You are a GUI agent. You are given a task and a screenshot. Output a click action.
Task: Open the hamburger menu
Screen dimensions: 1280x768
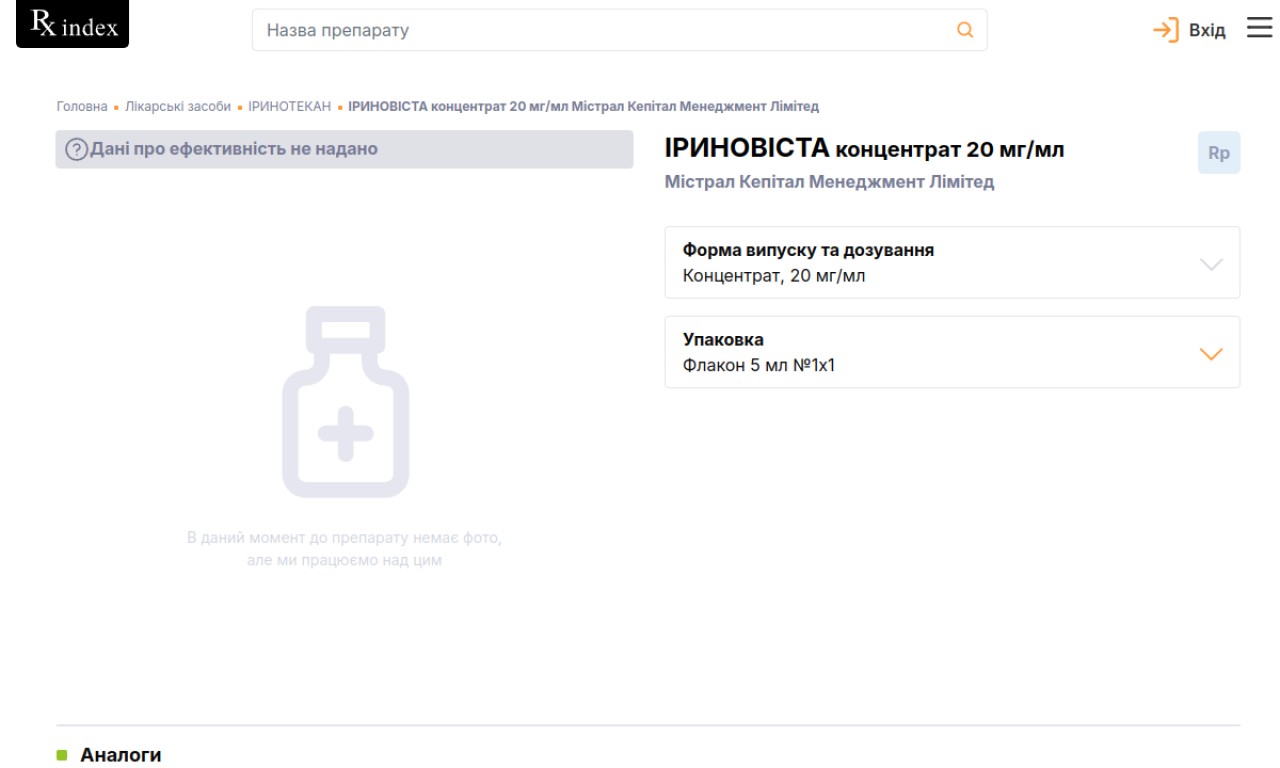tap(1258, 29)
